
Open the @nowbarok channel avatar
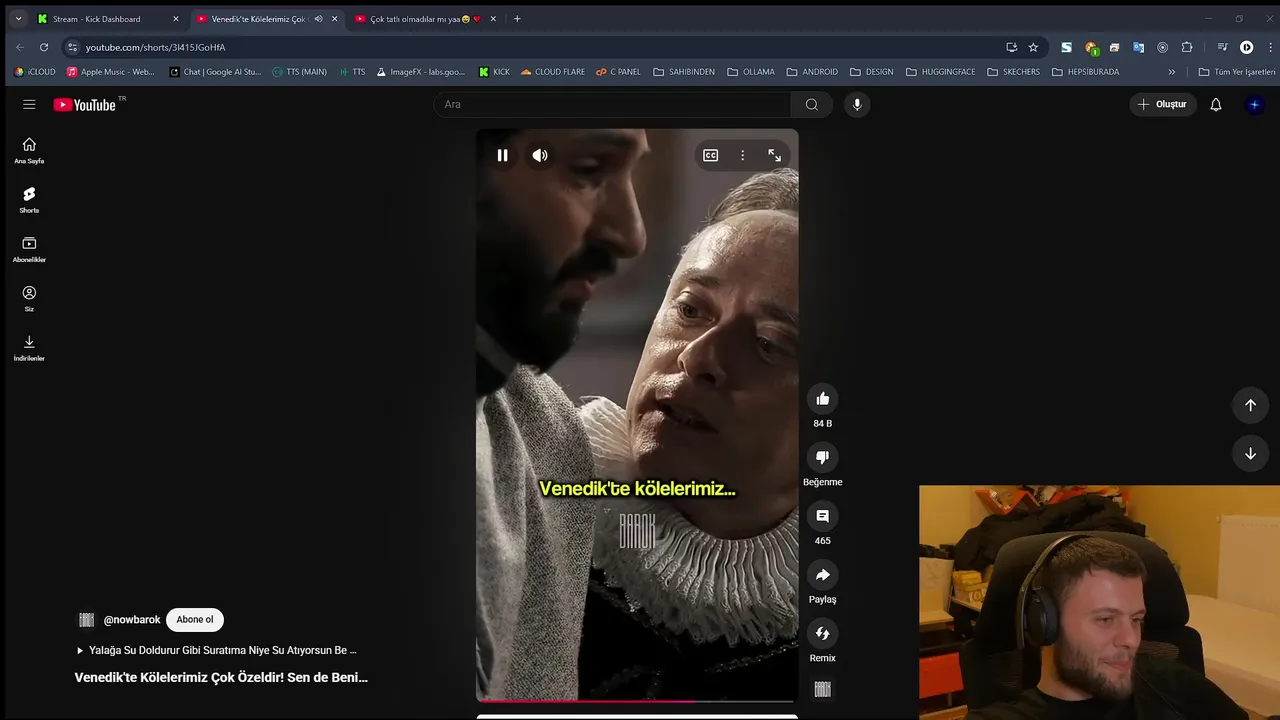[x=86, y=620]
